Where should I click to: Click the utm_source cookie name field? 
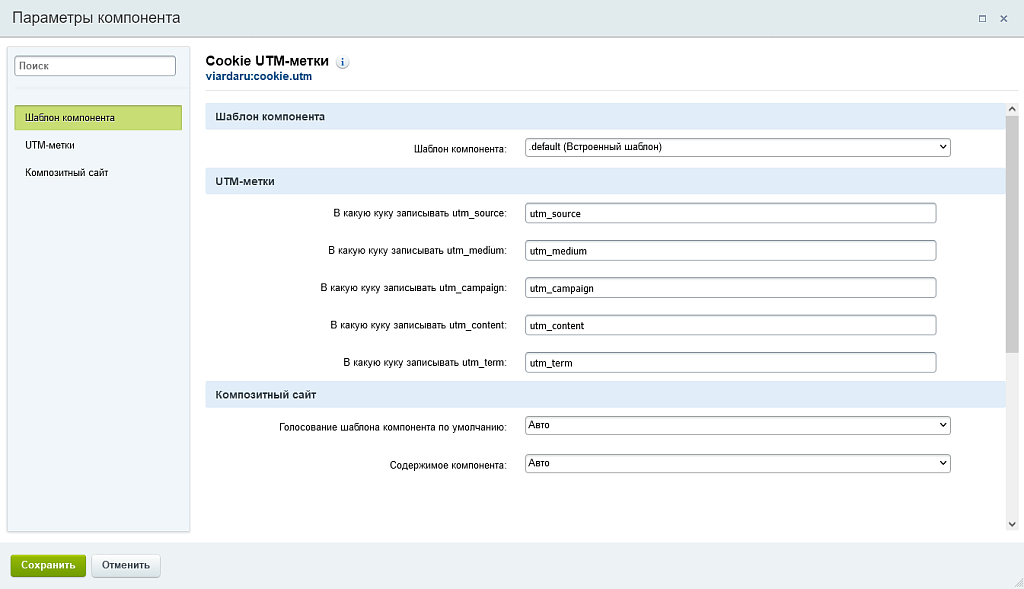730,212
